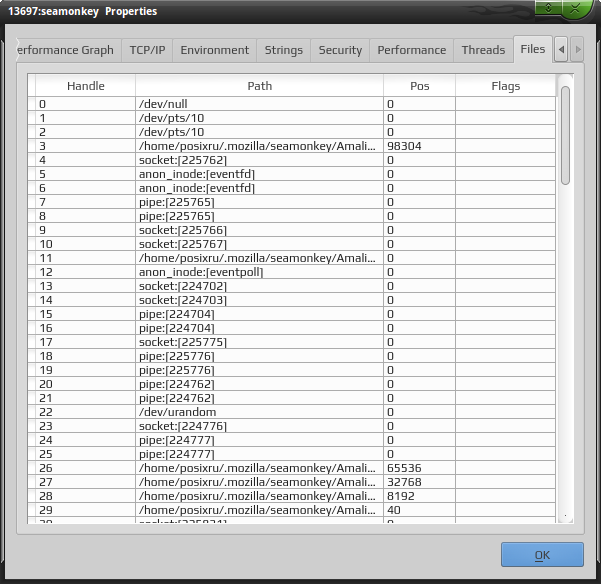Sort by the Pos column header
The height and width of the screenshot is (584, 601).
click(419, 86)
